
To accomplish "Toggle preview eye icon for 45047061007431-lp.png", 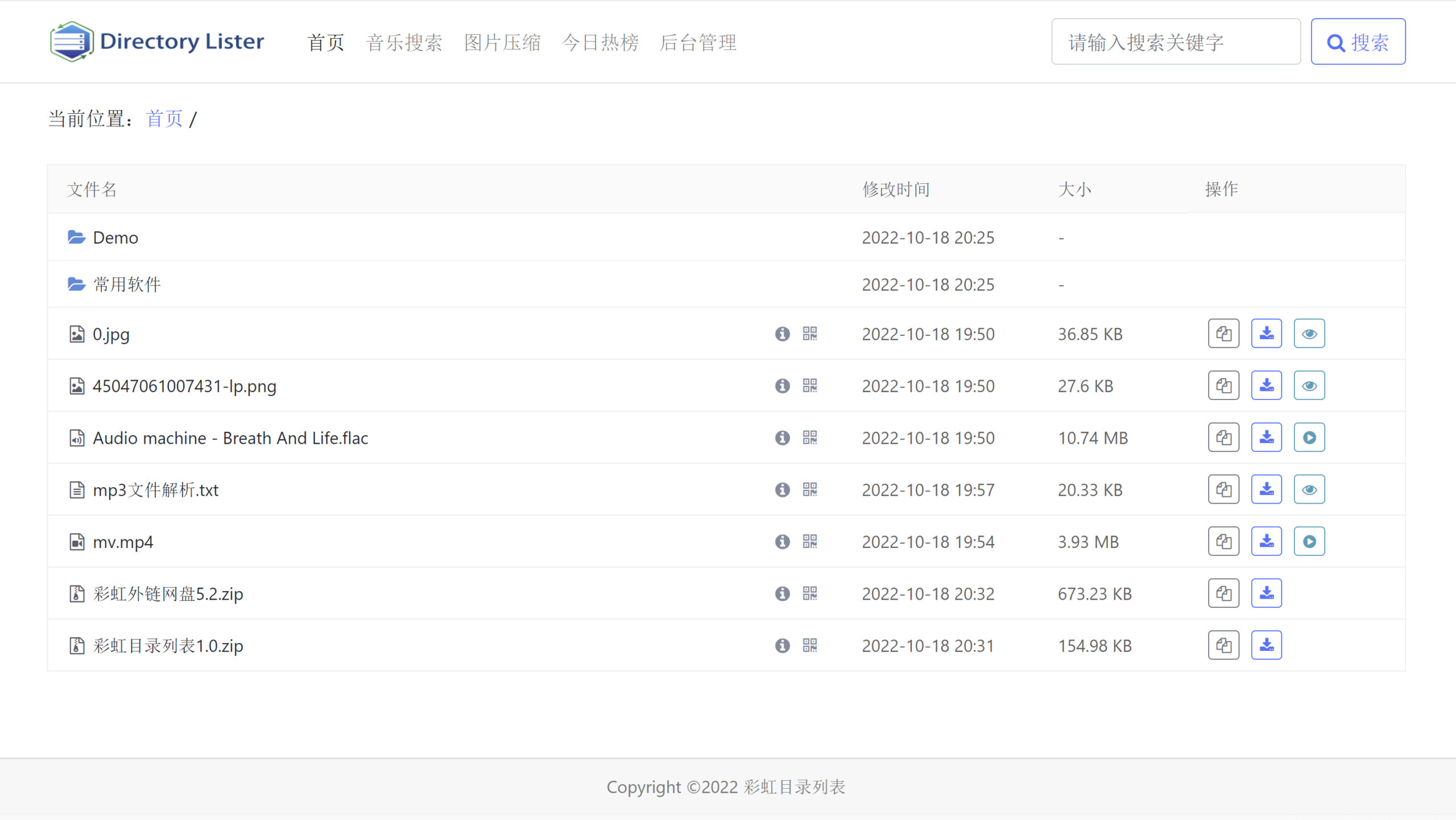I will click(x=1309, y=385).
